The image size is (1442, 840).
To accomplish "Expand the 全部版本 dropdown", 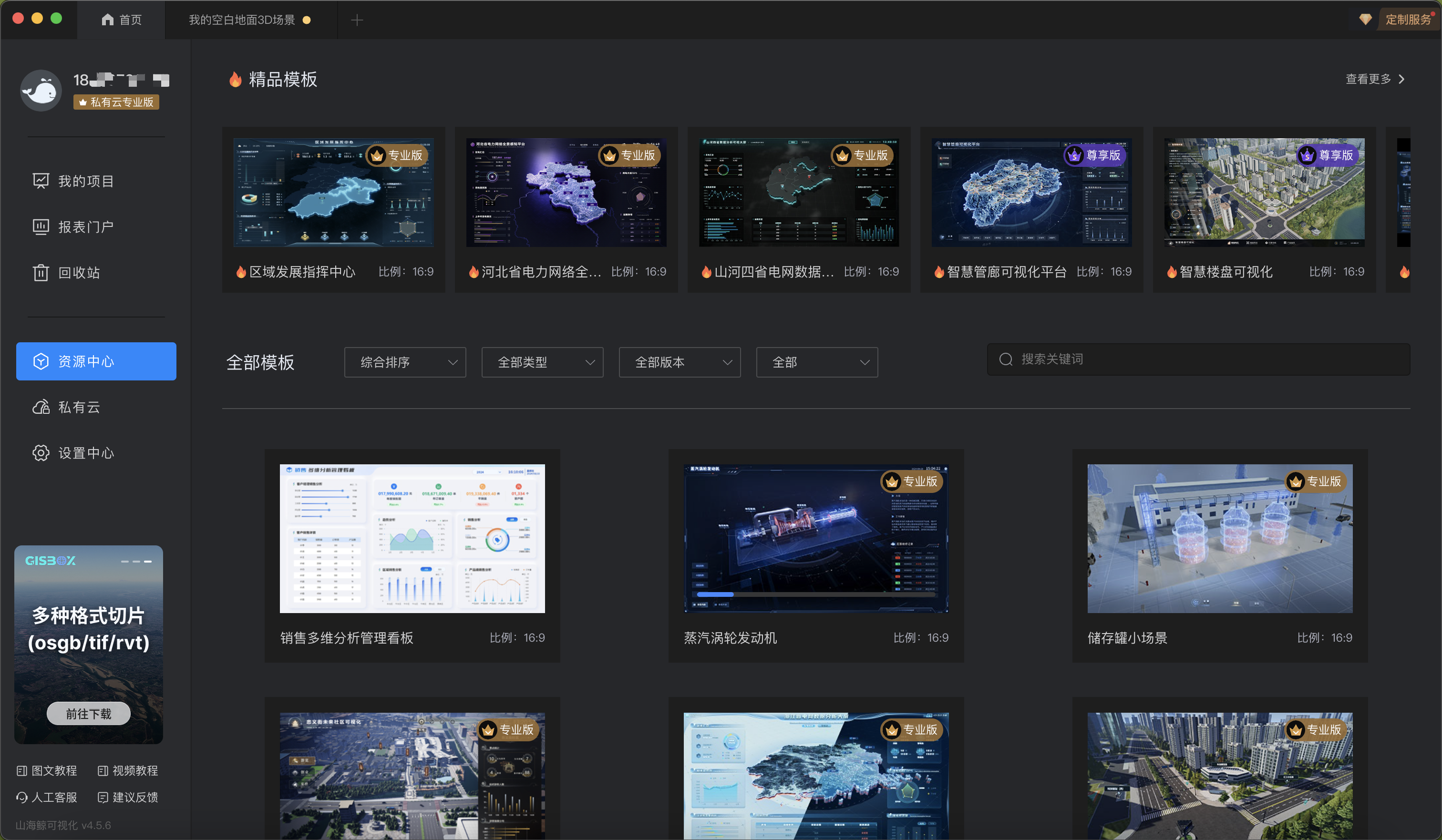I will tap(680, 362).
